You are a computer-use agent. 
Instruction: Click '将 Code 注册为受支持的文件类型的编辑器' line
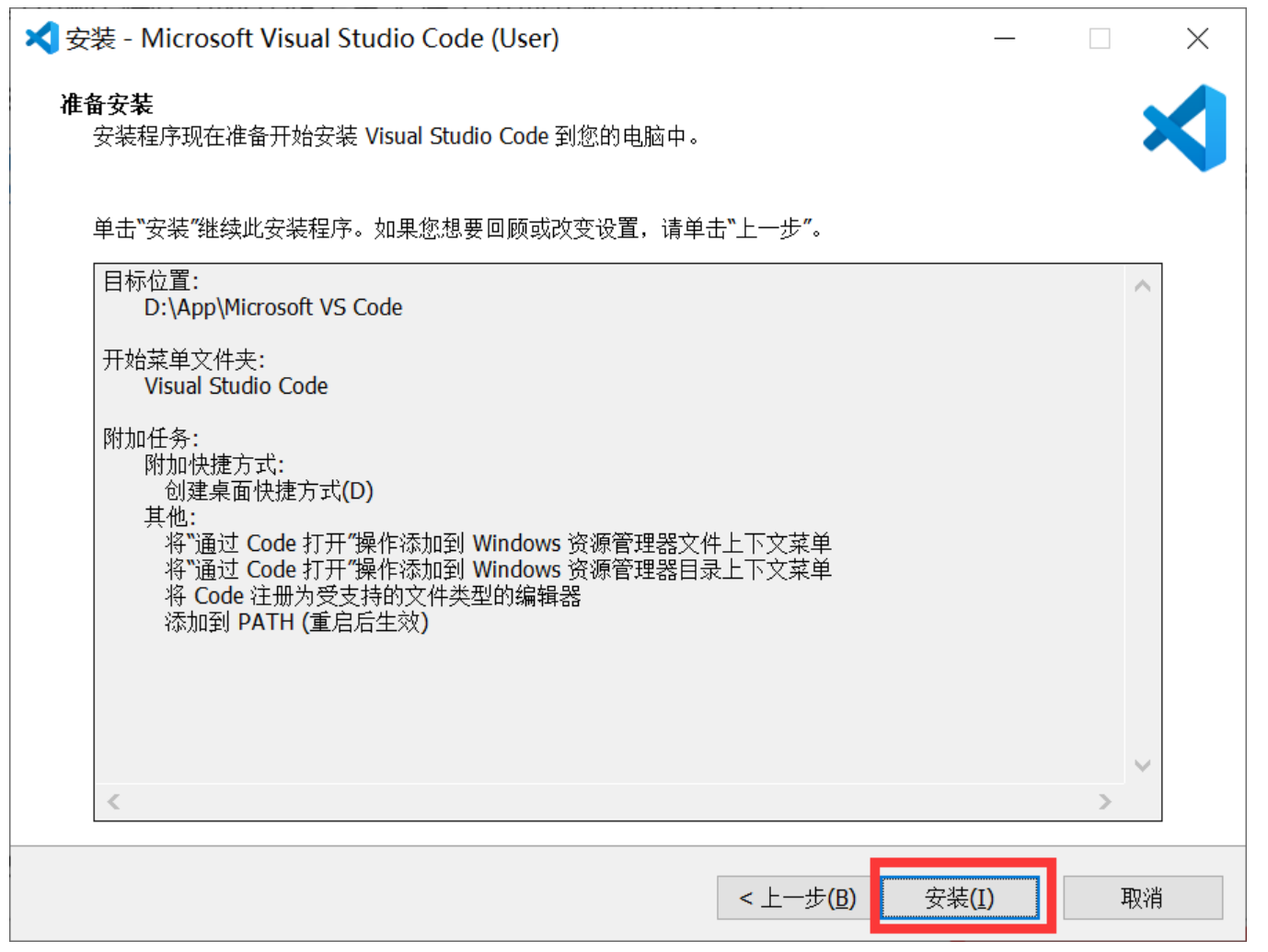(373, 596)
